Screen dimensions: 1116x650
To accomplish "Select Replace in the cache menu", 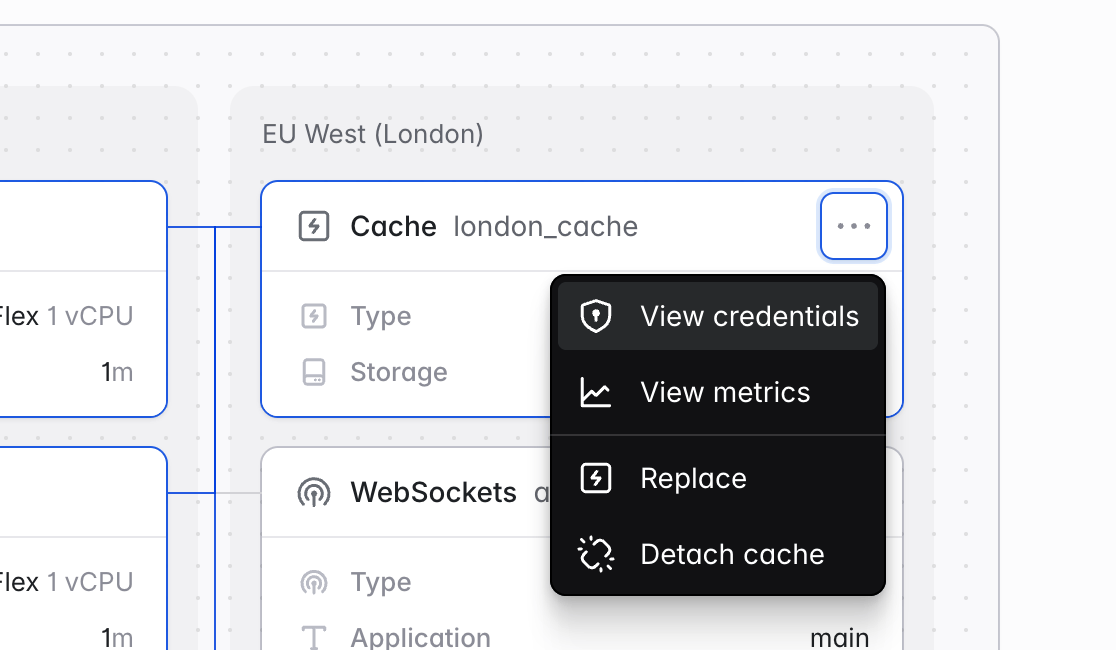I will pos(717,478).
